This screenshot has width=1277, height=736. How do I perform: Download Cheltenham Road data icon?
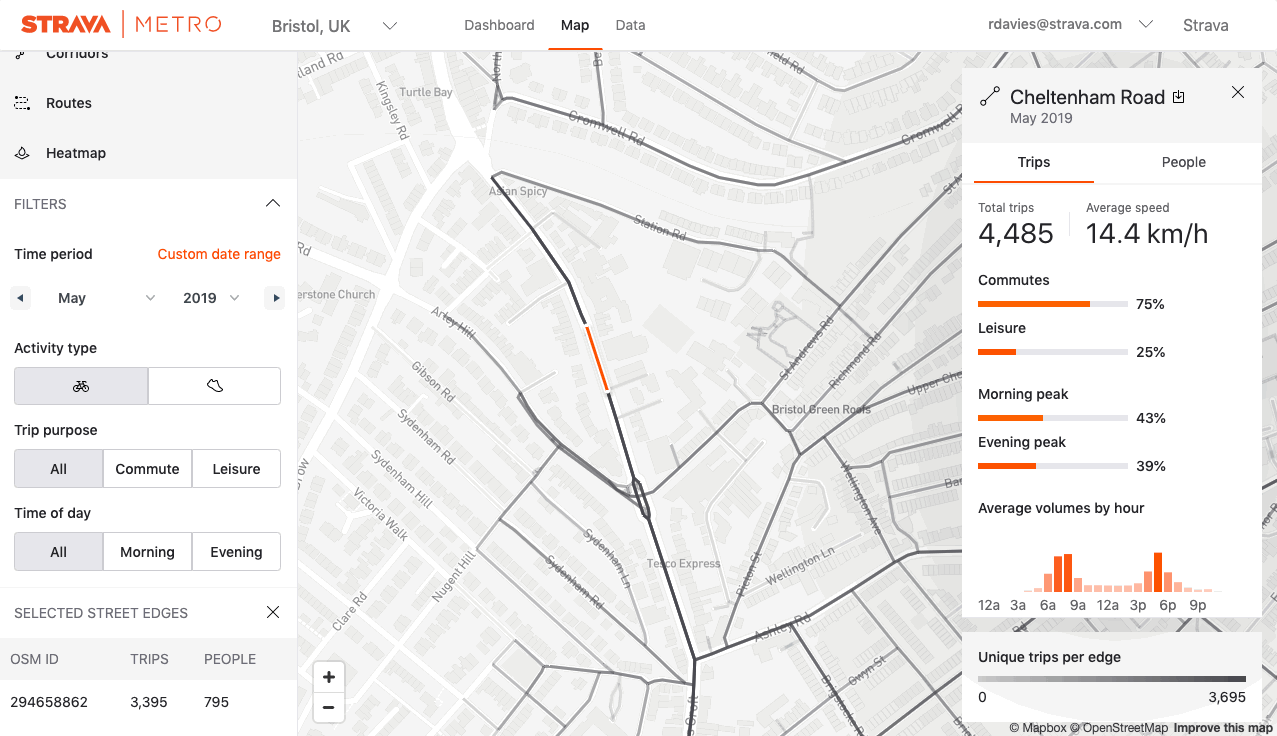click(1179, 97)
